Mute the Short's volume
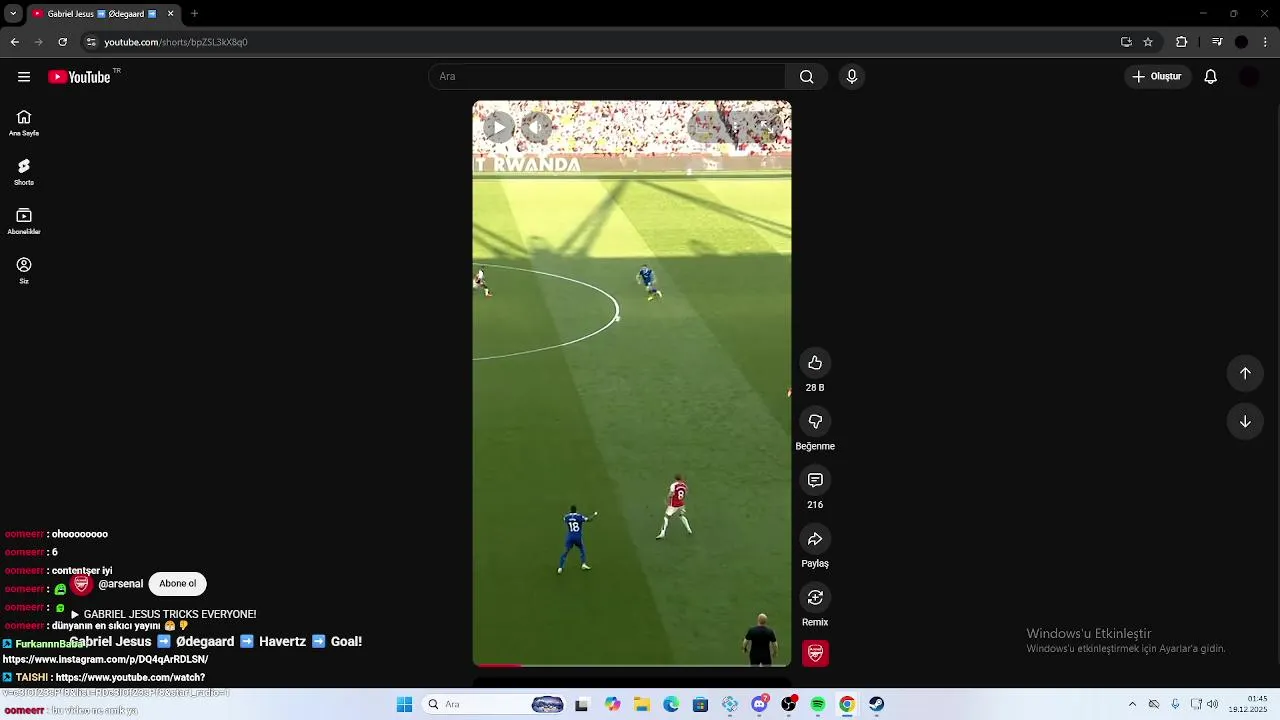The width and height of the screenshot is (1280, 720). click(538, 127)
